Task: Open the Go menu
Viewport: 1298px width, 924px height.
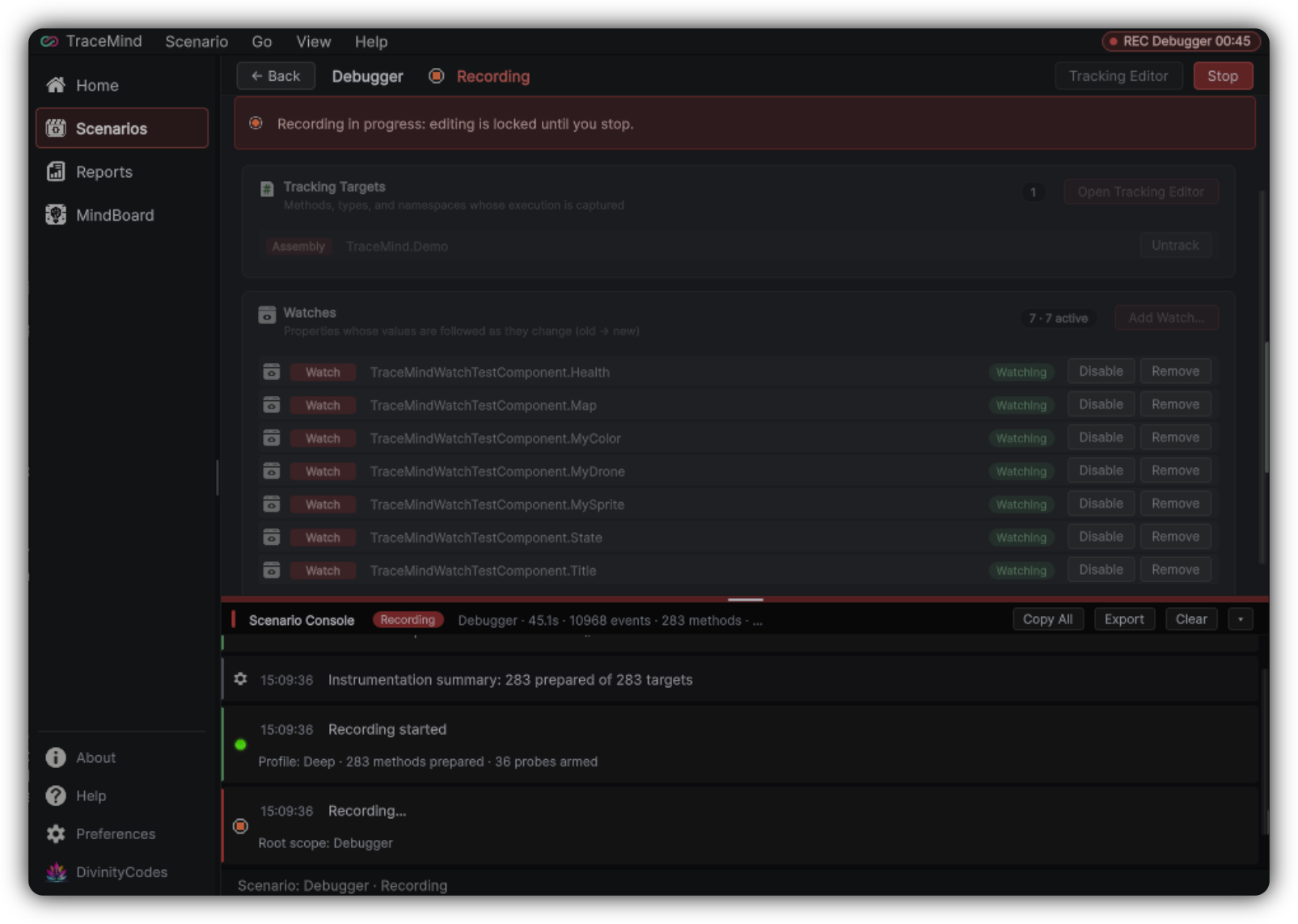Action: pyautogui.click(x=262, y=41)
